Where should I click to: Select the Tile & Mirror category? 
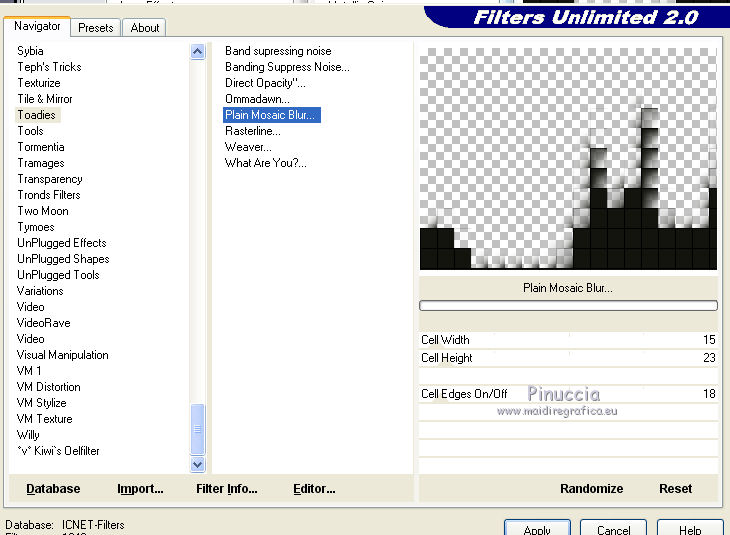click(x=45, y=99)
